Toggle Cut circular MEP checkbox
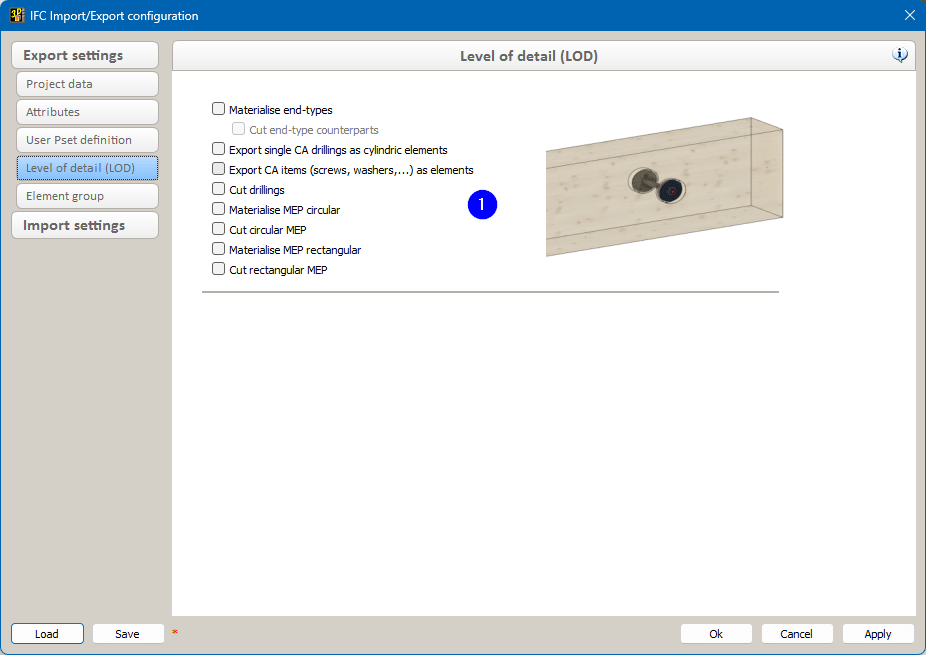 pos(219,229)
